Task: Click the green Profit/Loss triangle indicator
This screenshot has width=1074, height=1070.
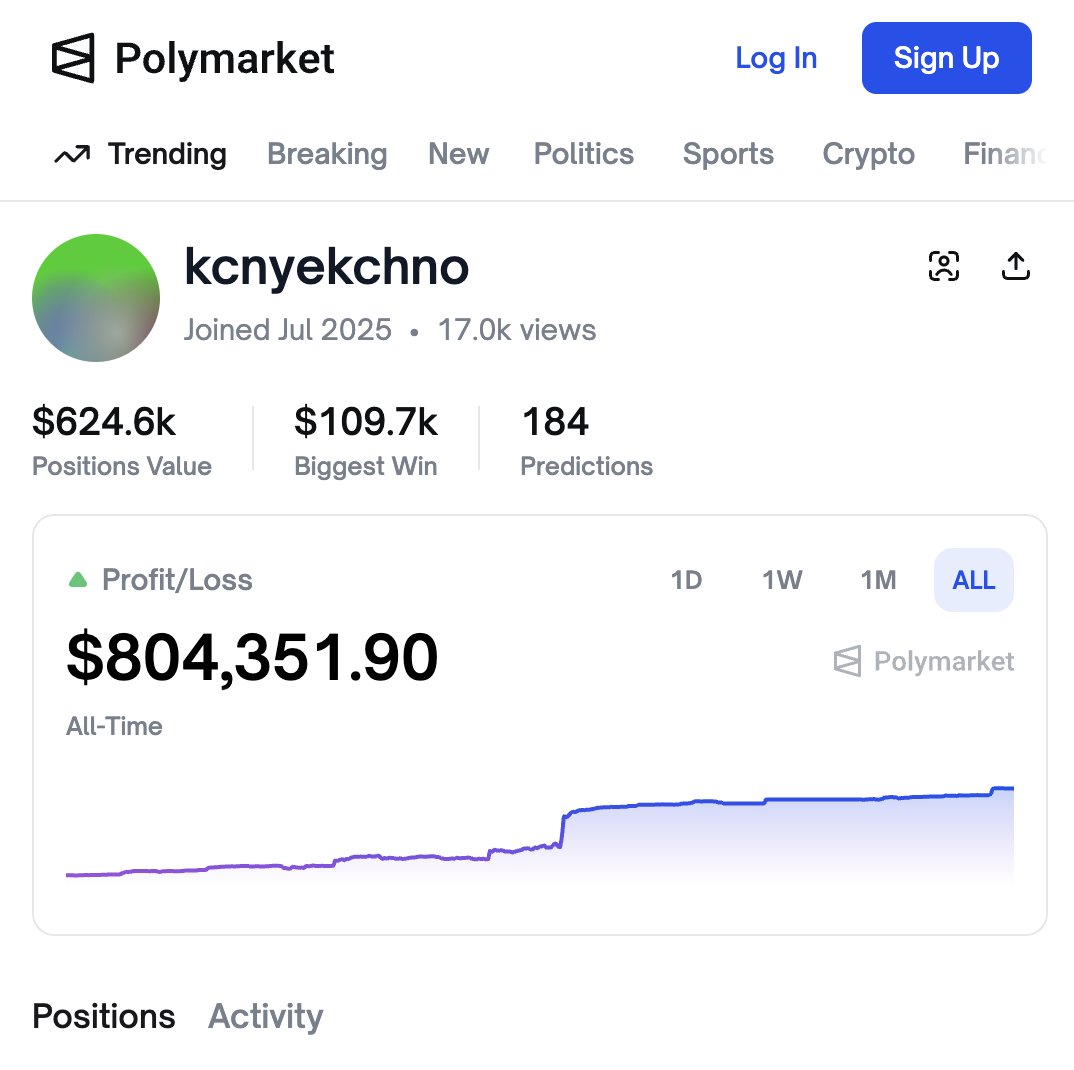Action: (78, 580)
